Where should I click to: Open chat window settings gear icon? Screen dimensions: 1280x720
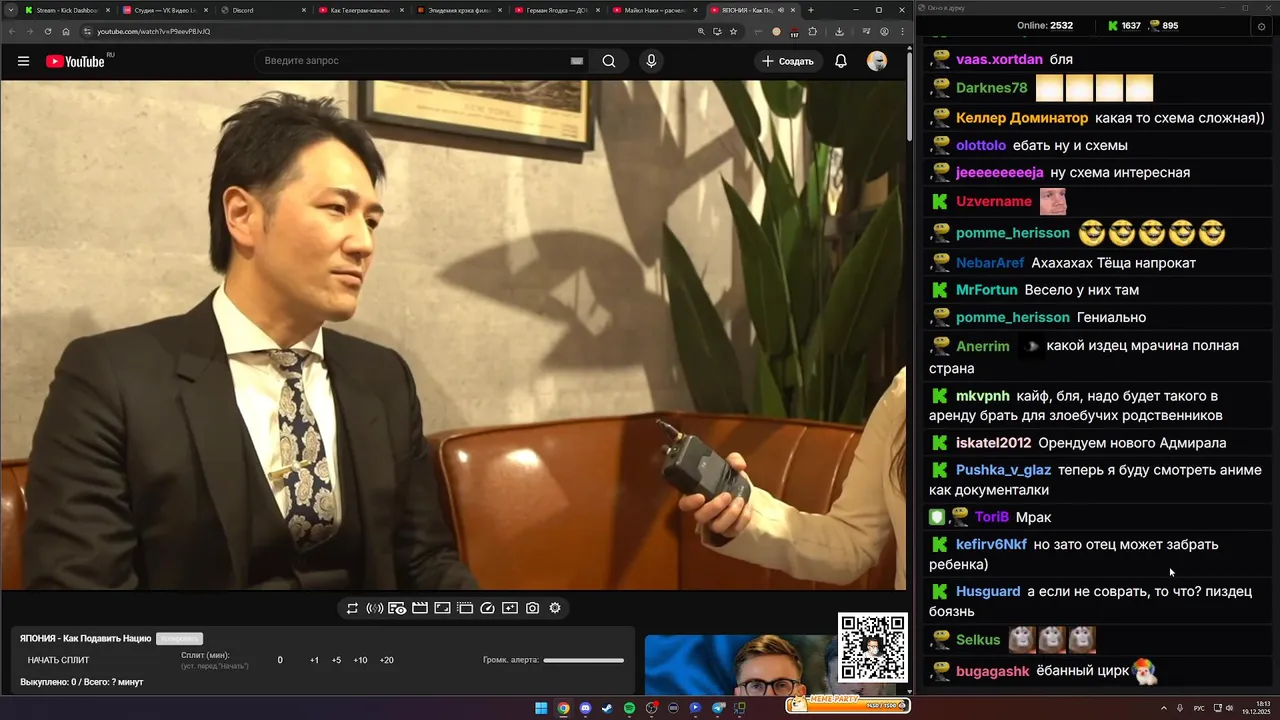[x=1262, y=26]
